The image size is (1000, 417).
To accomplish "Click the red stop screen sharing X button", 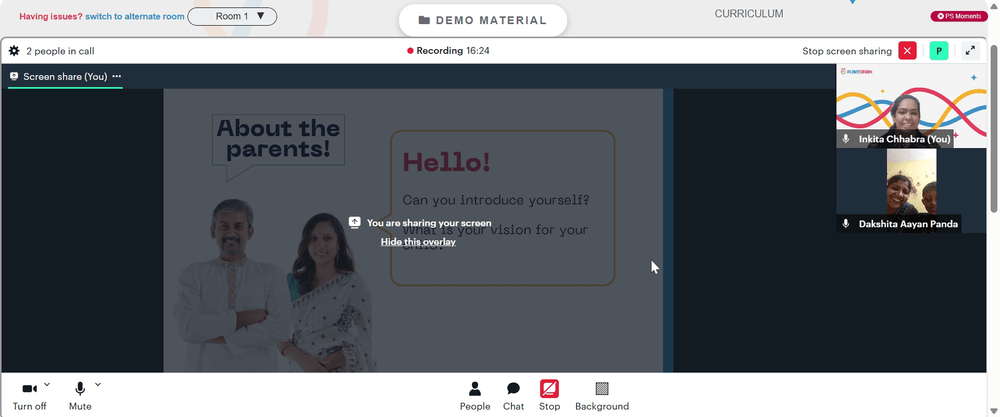I will tap(907, 51).
